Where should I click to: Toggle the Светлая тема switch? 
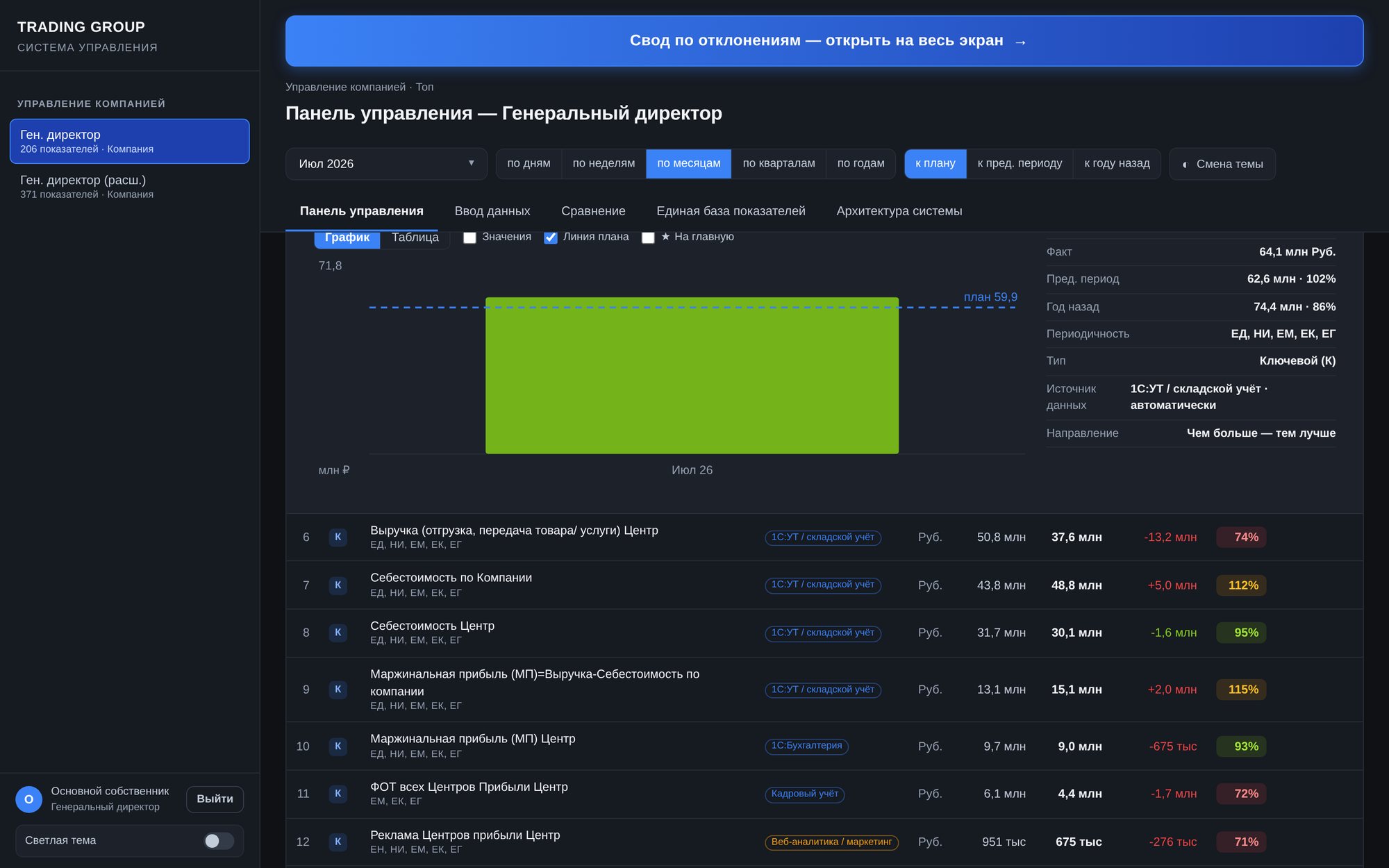click(x=219, y=841)
